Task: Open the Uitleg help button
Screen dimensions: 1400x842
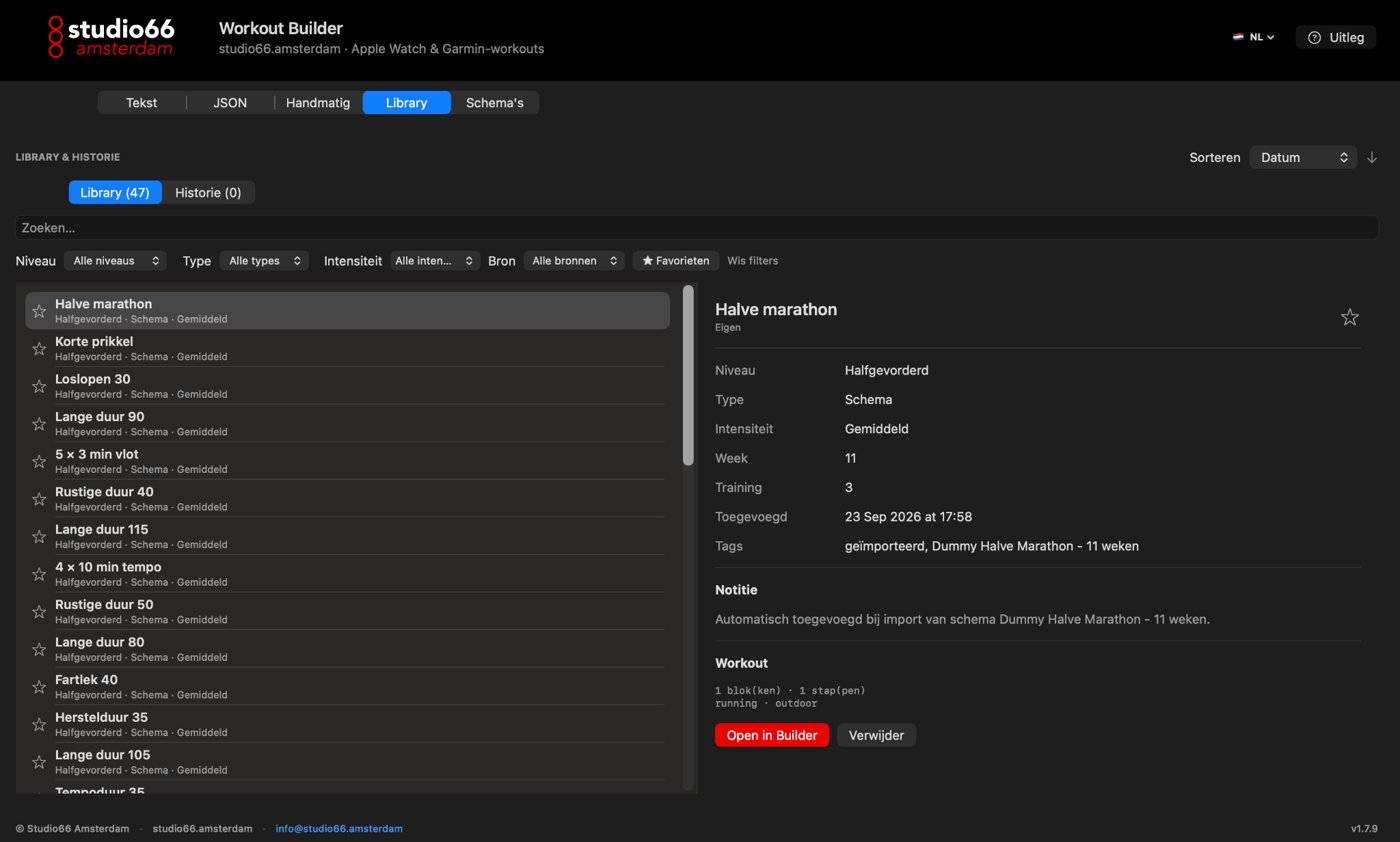Action: (1336, 37)
